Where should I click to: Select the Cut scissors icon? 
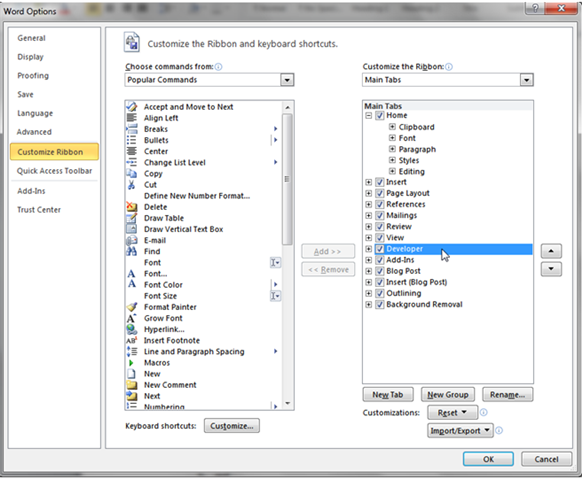coord(131,184)
